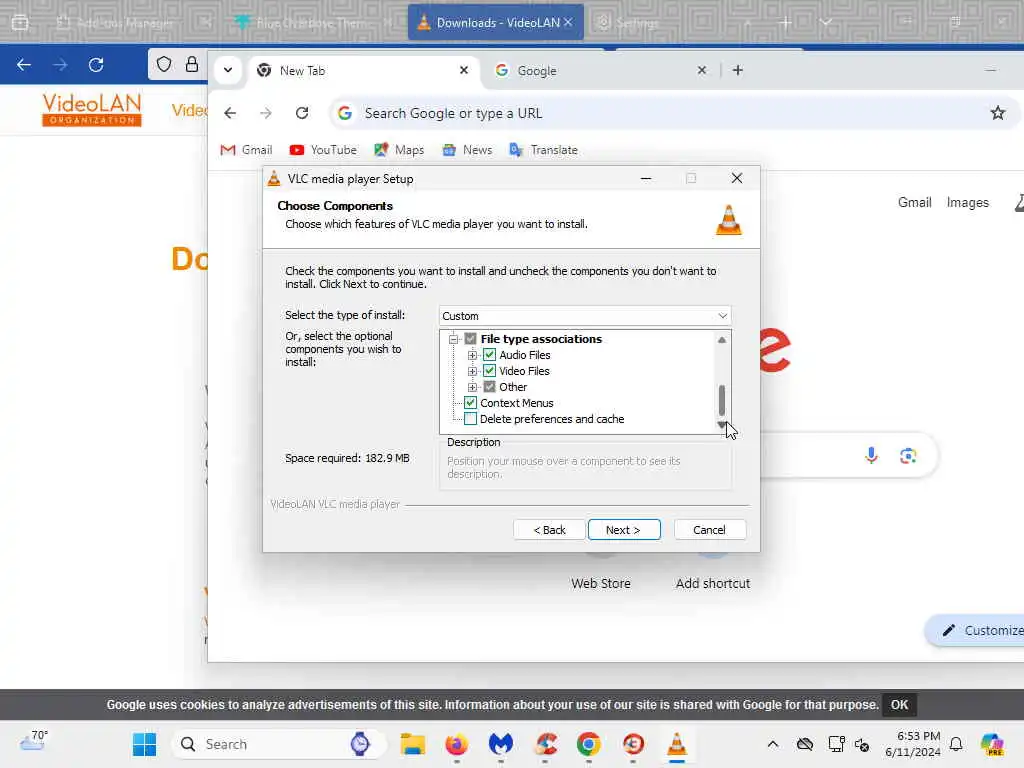
Task: Click the components list scrollbar thumb
Action: tap(722, 400)
